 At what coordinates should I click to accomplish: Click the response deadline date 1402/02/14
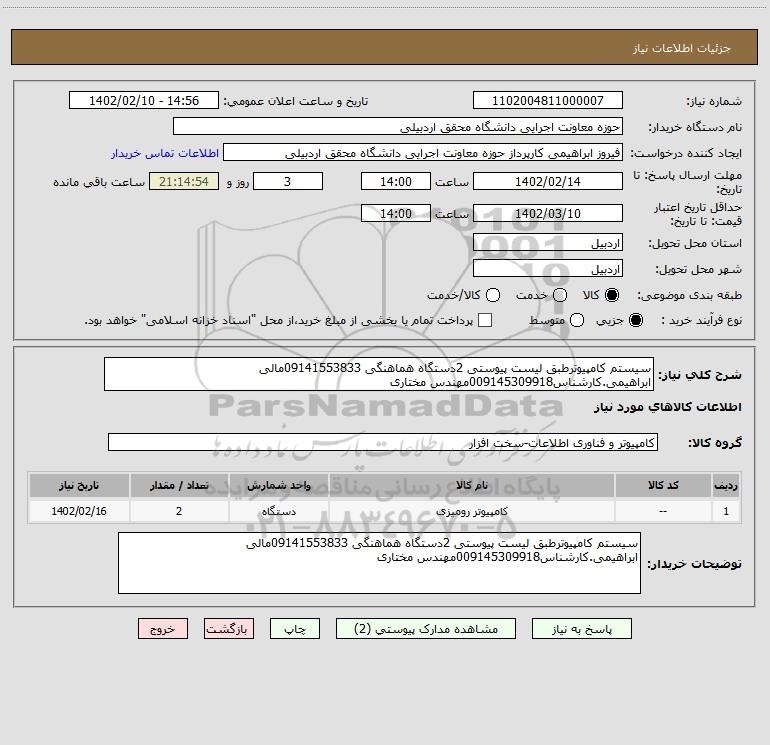coord(548,181)
